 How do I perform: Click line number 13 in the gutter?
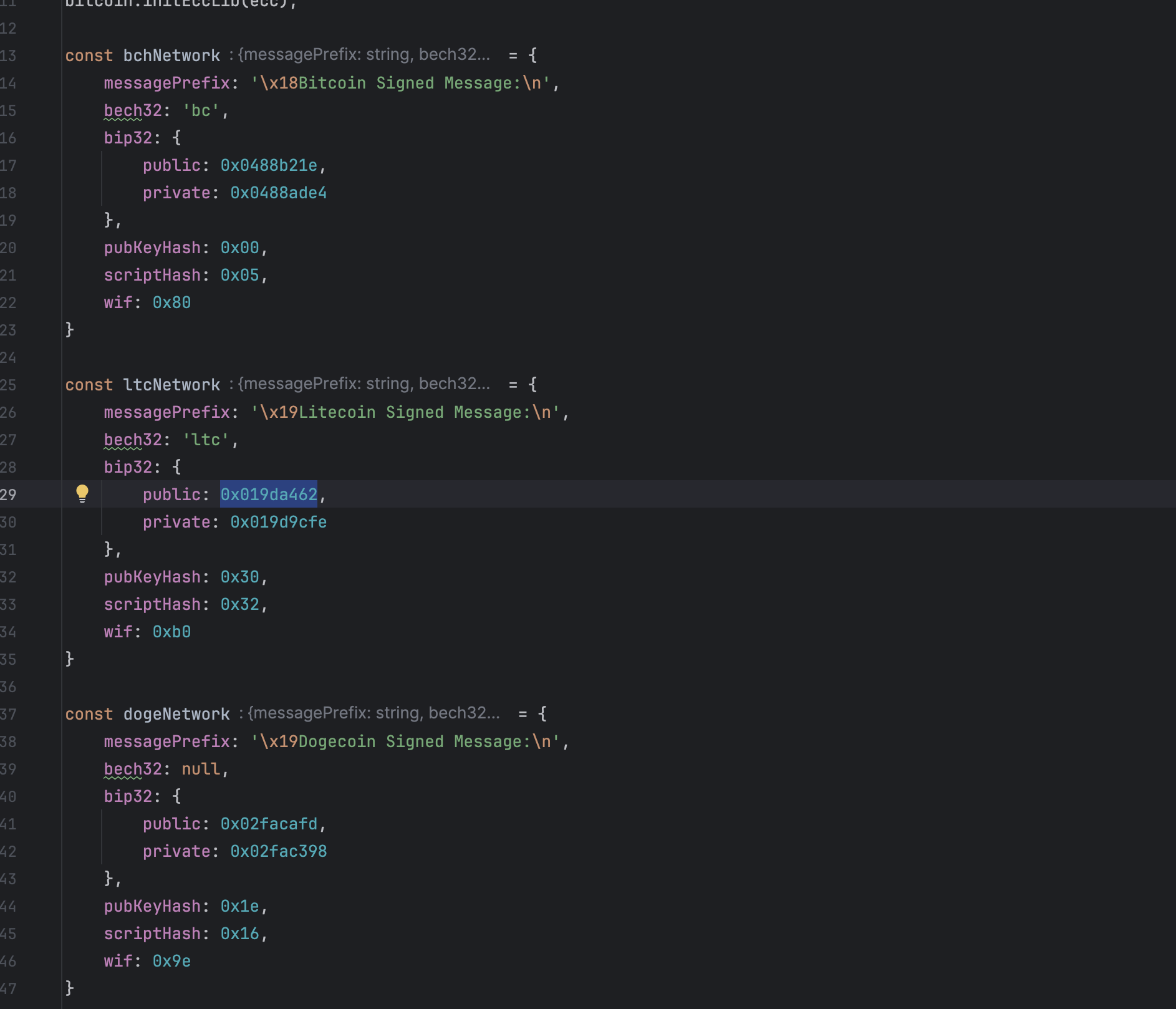(x=8, y=56)
